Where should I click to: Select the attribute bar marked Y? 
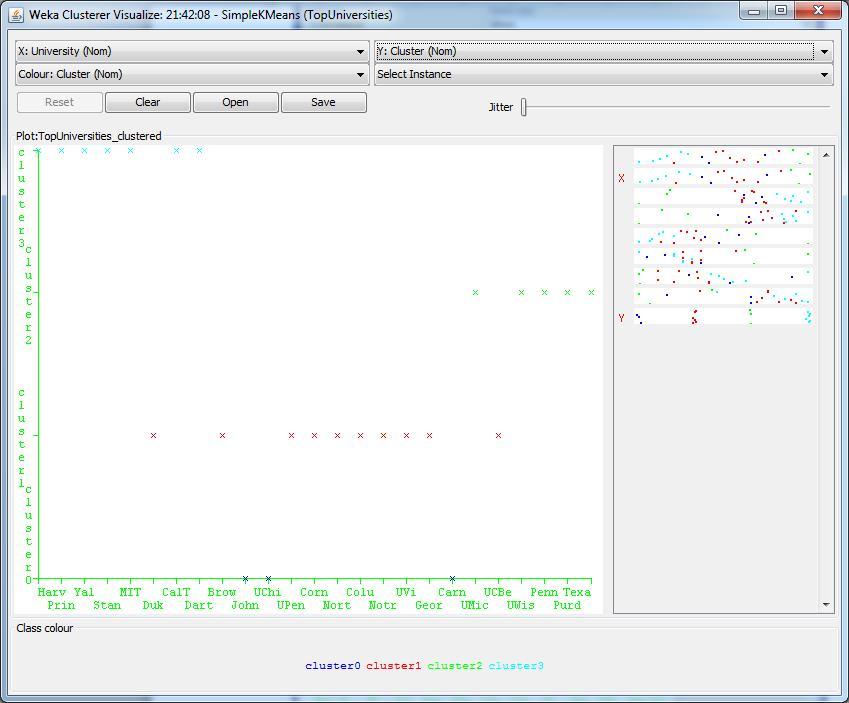[x=723, y=317]
